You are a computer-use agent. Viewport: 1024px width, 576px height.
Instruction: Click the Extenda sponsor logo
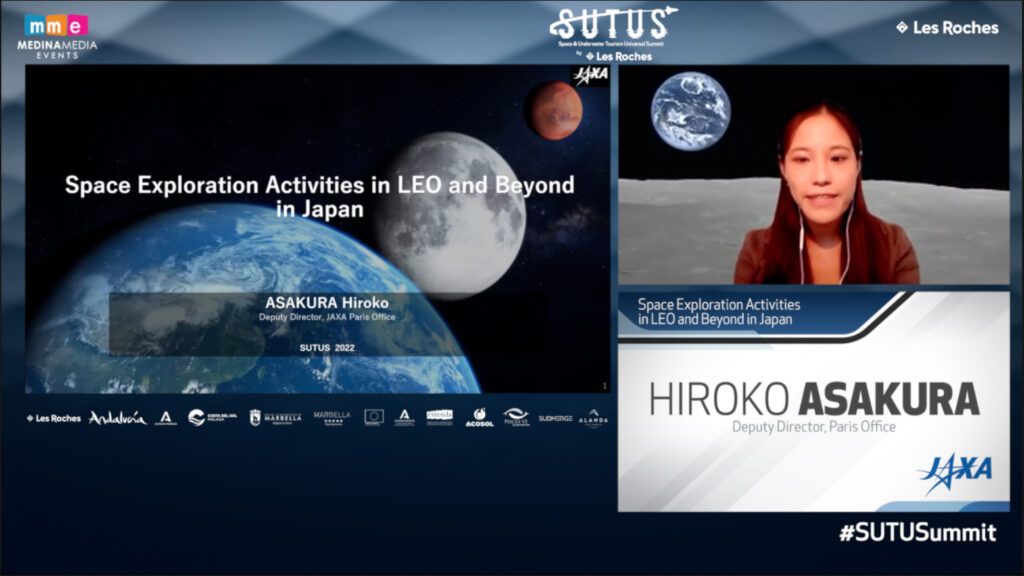tap(440, 417)
